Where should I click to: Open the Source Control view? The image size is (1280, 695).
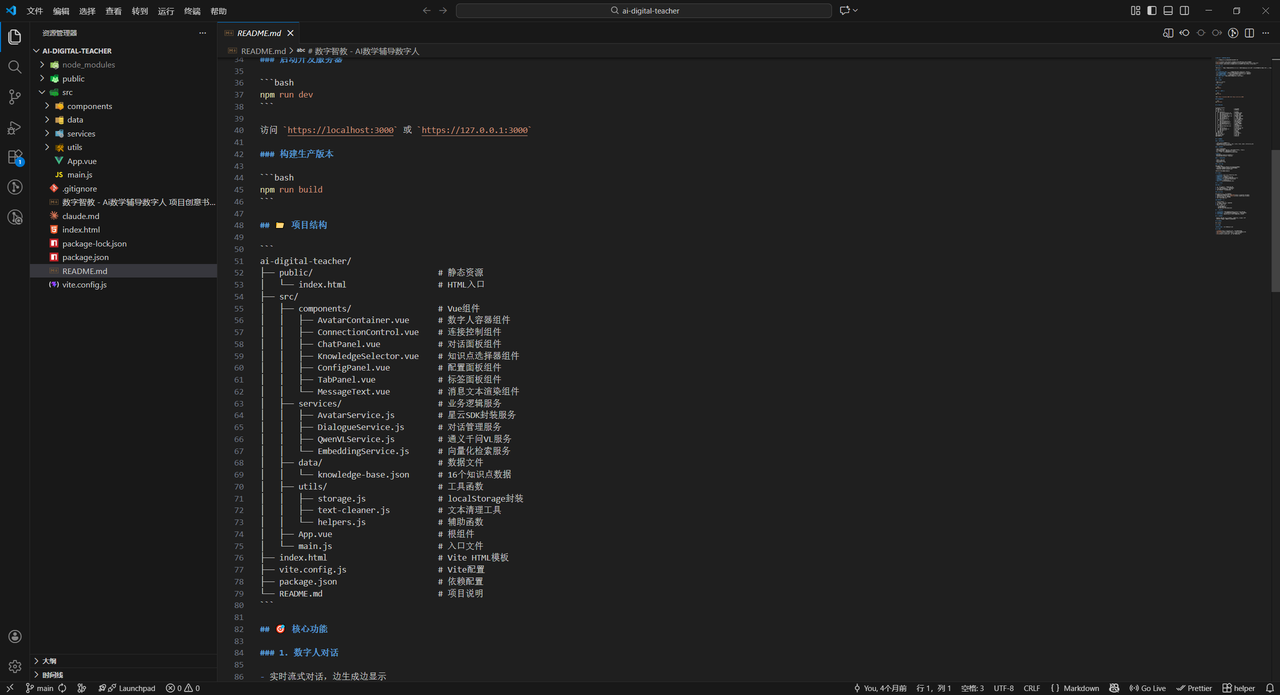coord(14,97)
